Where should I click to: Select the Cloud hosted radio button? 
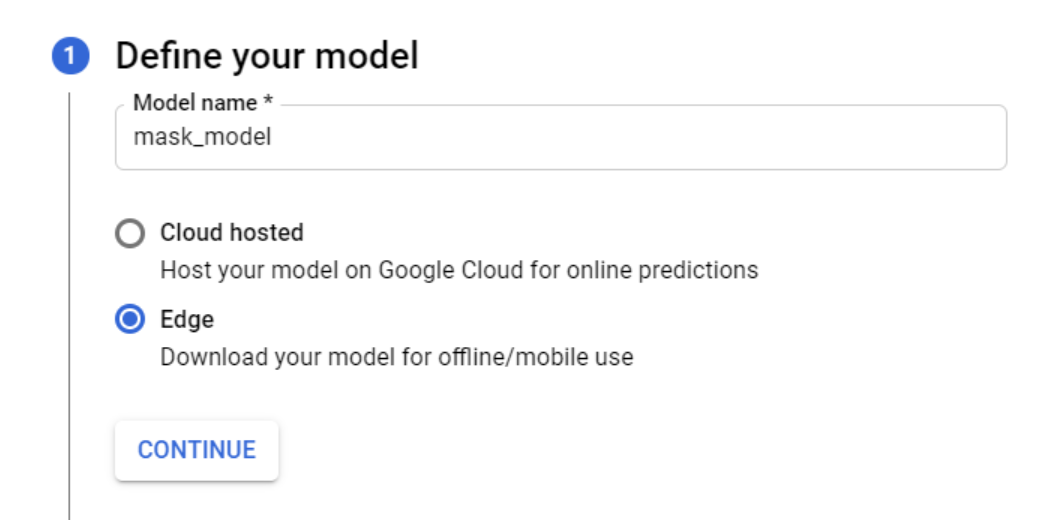[130, 234]
